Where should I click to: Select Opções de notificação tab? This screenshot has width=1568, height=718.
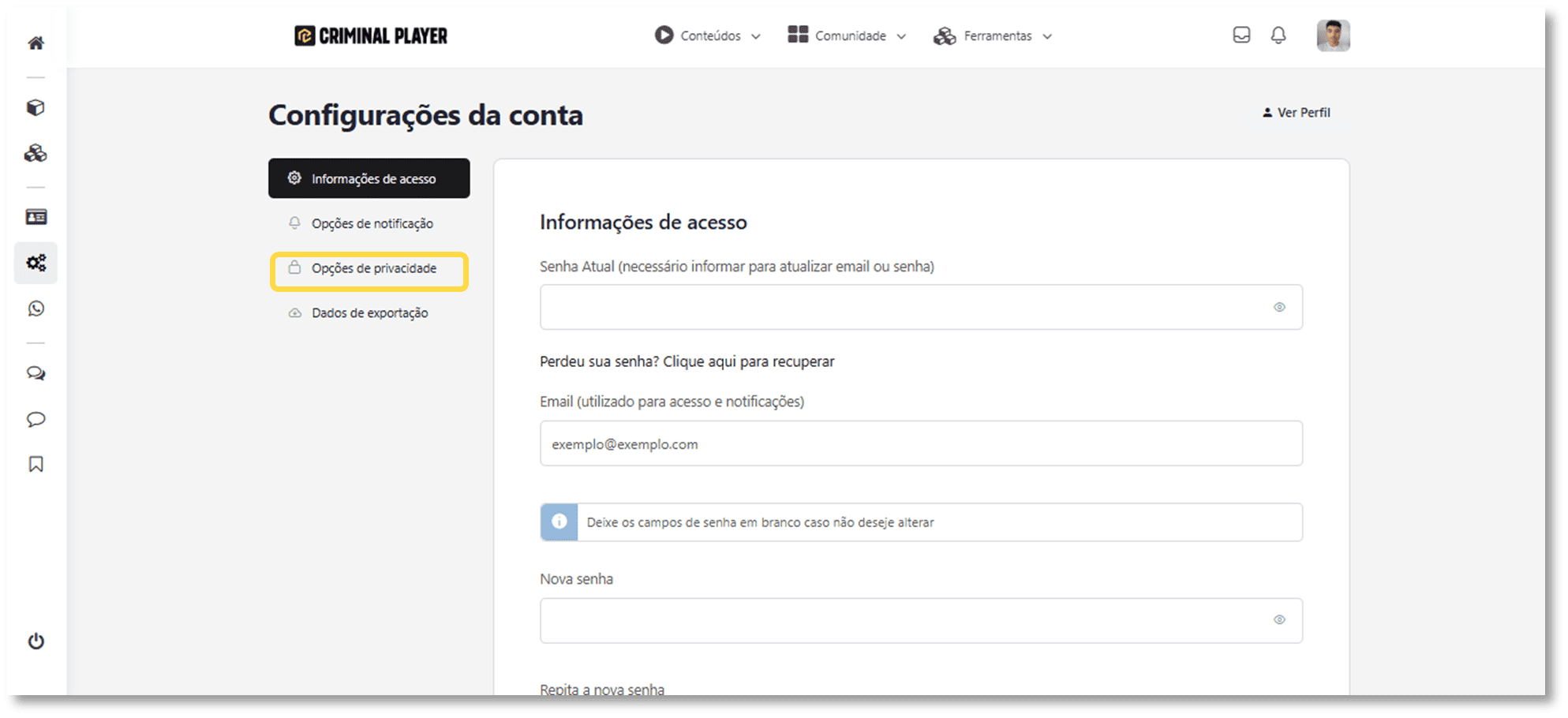372,224
